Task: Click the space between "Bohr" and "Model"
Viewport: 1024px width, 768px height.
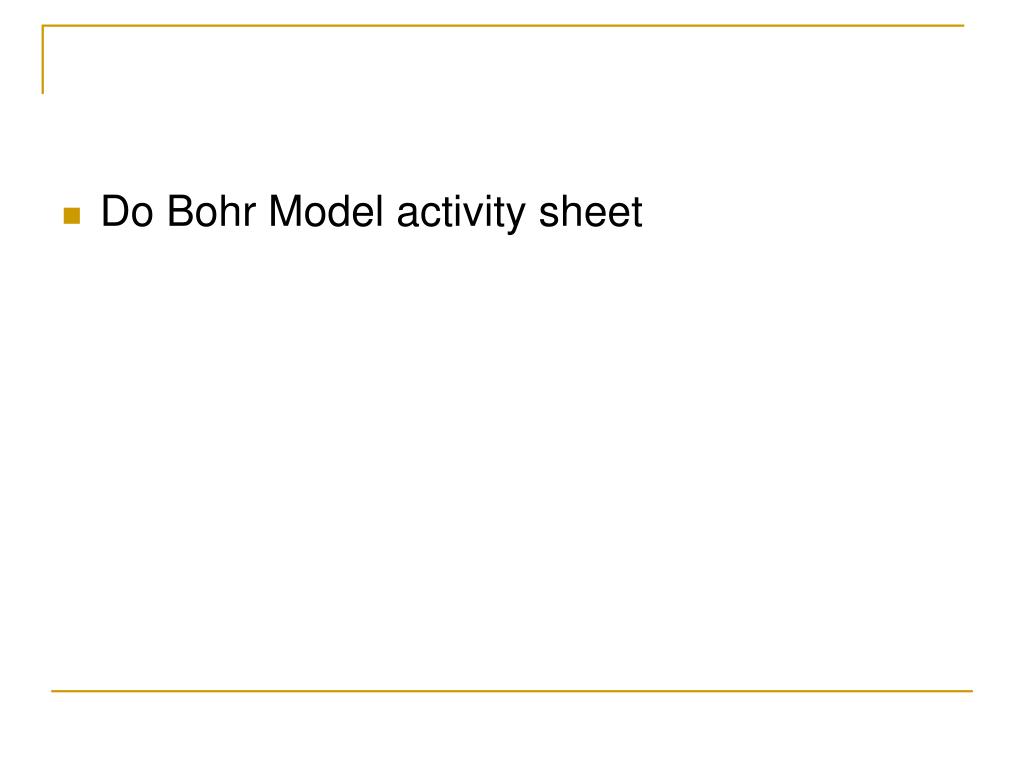Action: point(263,212)
